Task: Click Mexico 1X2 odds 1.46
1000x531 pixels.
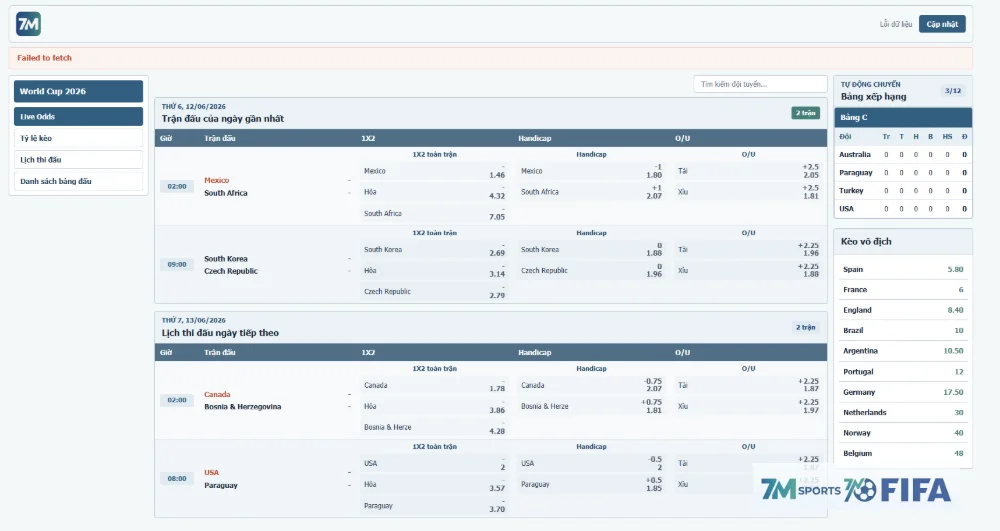Action: point(434,171)
